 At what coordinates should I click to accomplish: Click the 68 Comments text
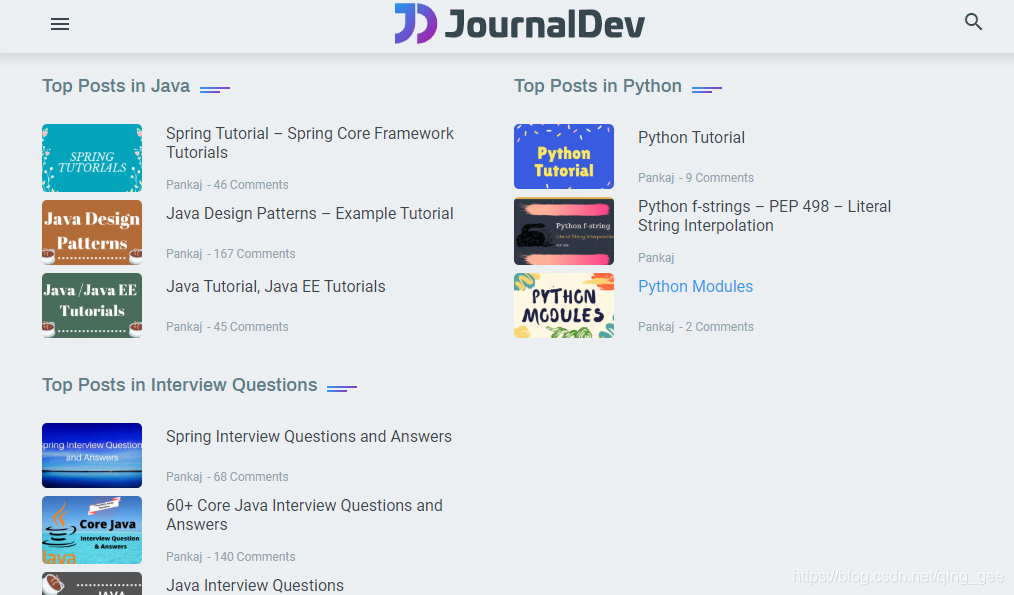pos(251,477)
